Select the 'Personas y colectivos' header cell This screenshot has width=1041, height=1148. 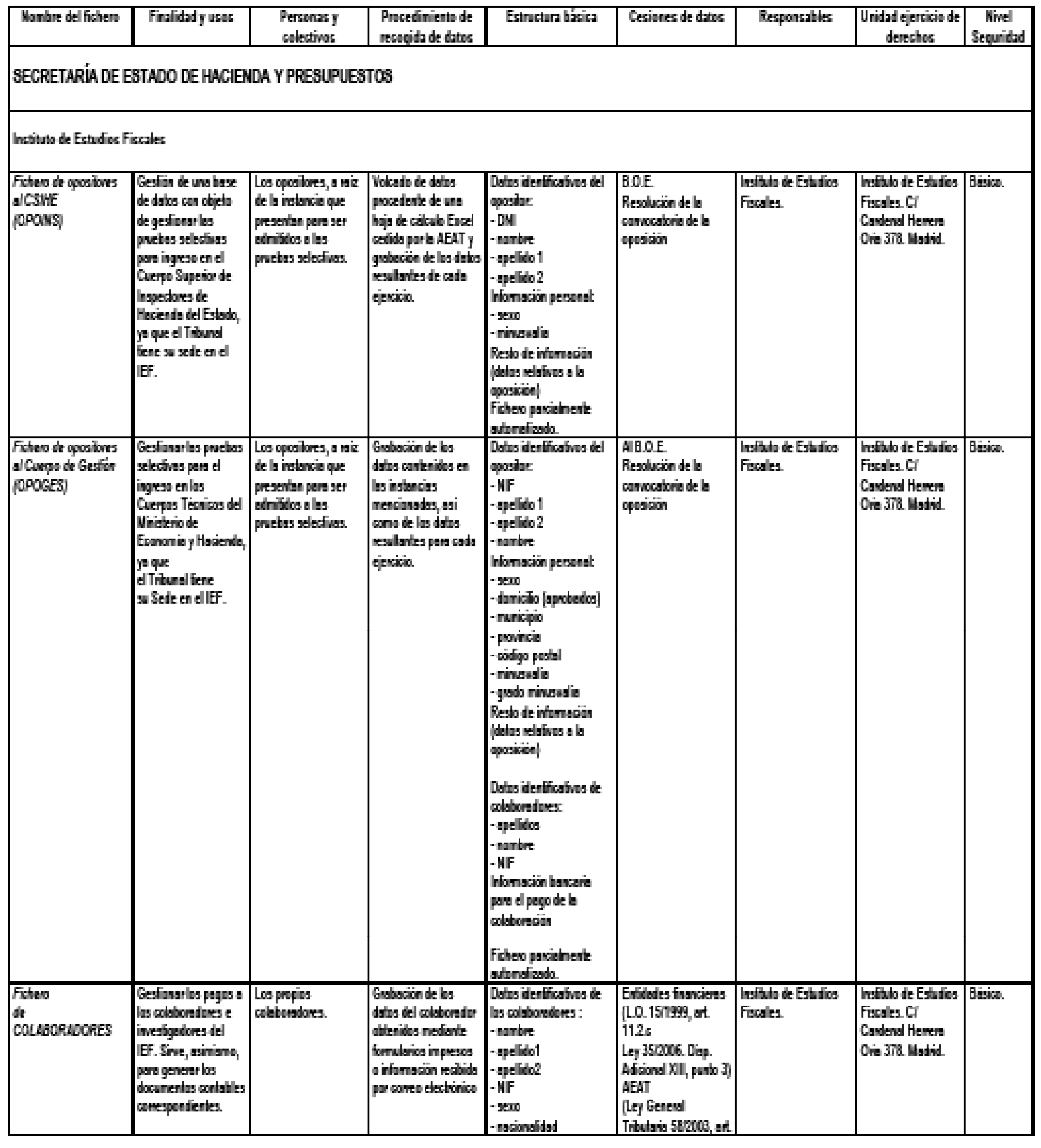point(309,26)
